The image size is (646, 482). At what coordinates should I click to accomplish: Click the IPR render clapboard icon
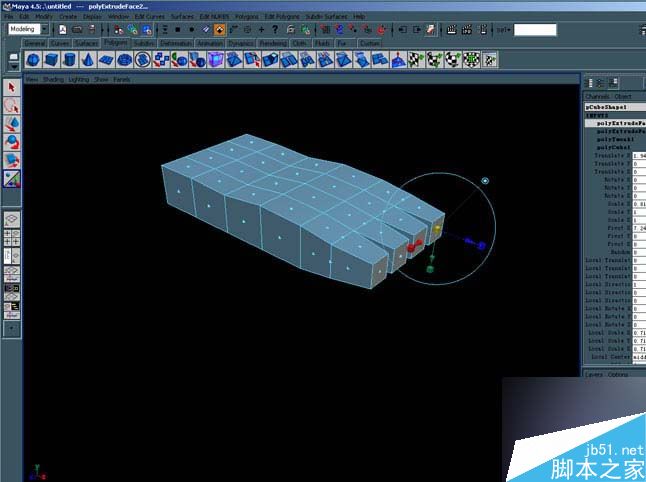467,29
